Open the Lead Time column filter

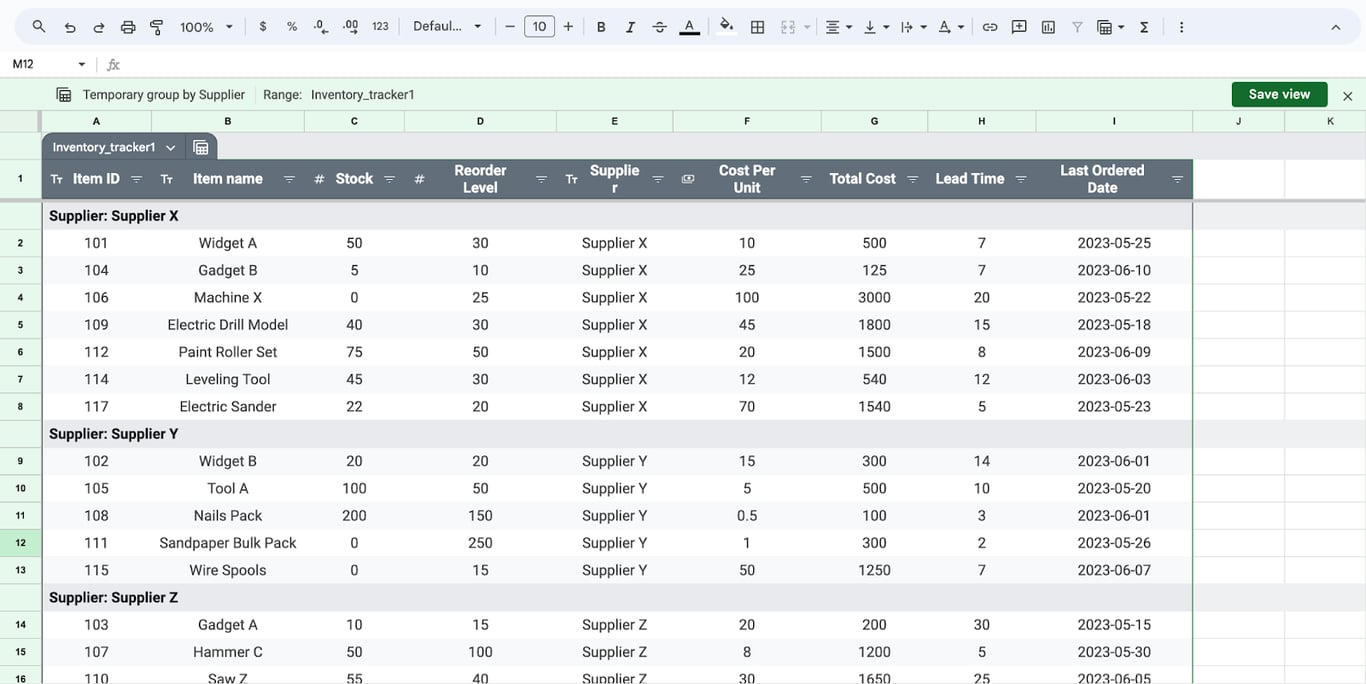tap(1021, 179)
